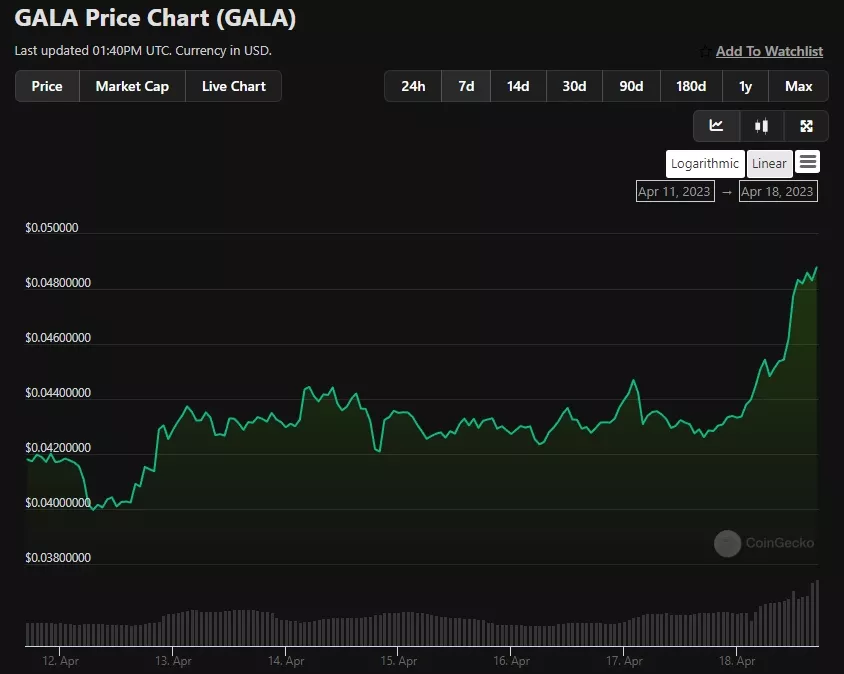Switch to line chart view icon
The image size is (844, 674).
tap(717, 126)
